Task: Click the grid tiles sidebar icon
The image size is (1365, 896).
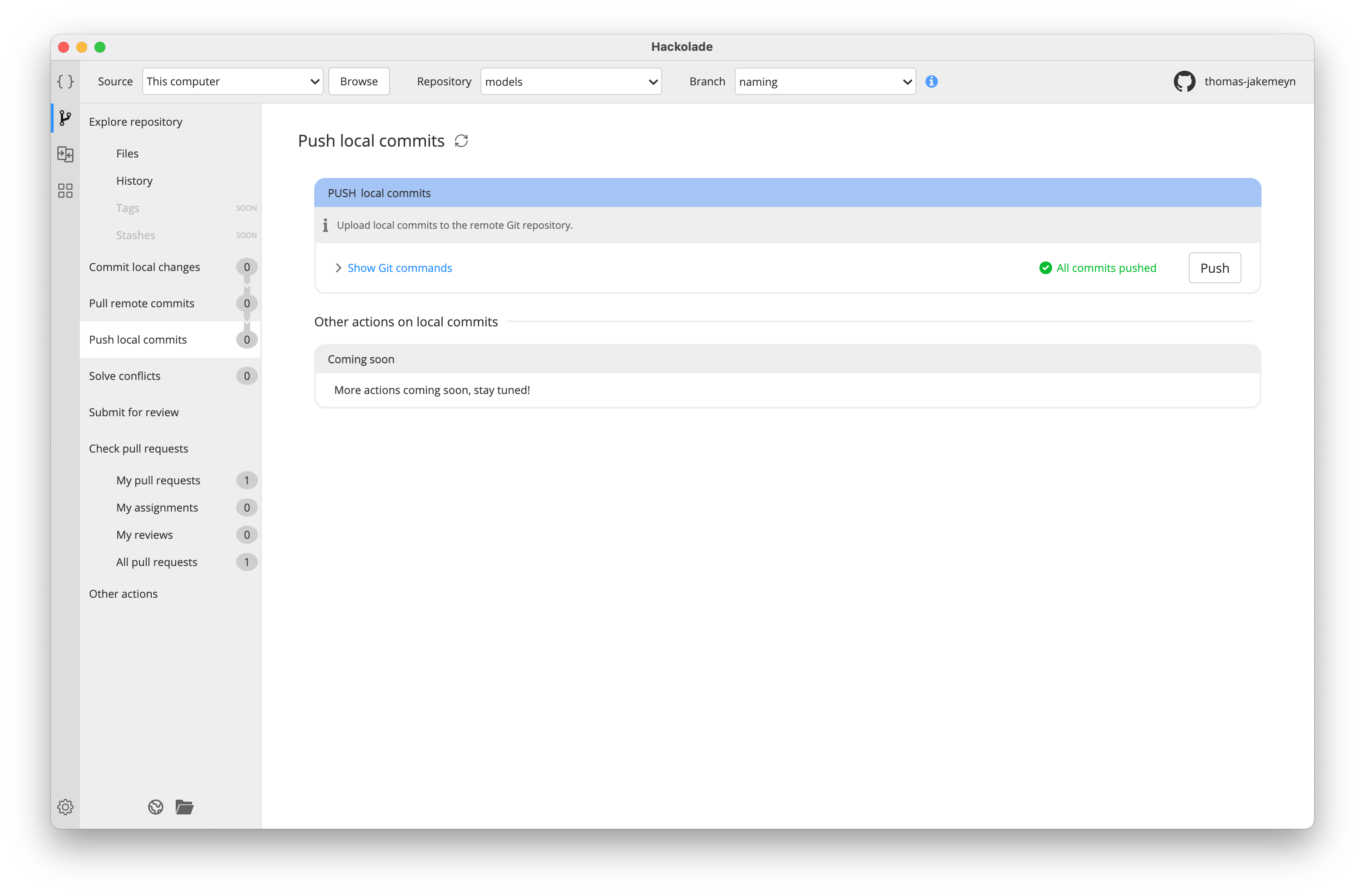Action: (x=65, y=190)
